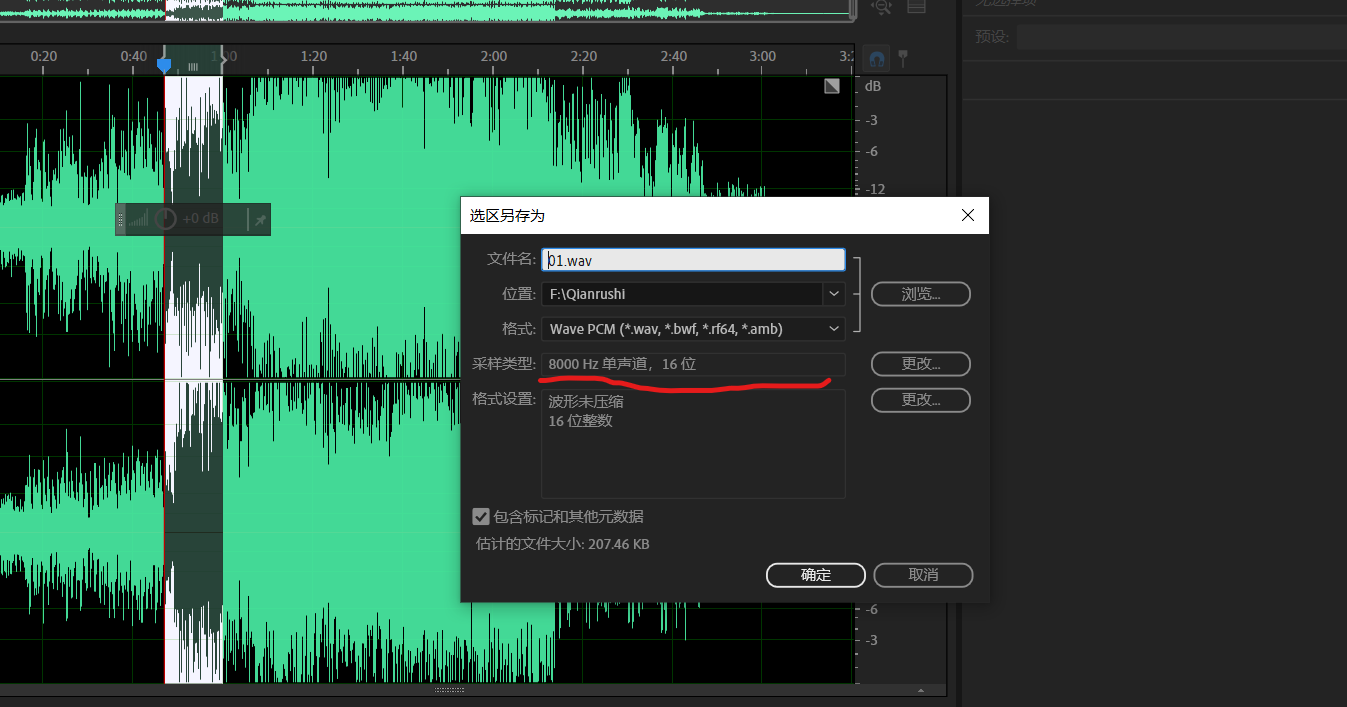Click the HUD volume knob
This screenshot has width=1347, height=707.
[165, 219]
